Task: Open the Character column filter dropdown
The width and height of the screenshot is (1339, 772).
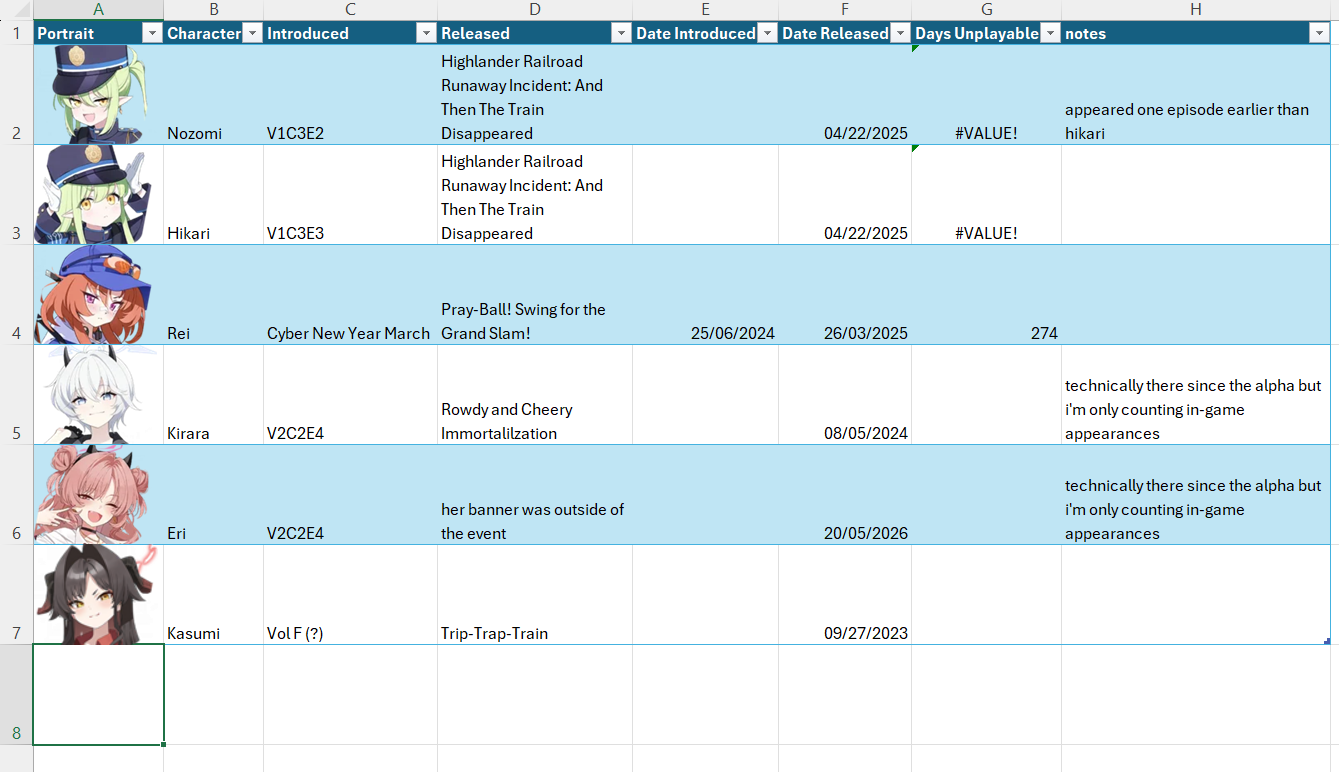Action: tap(252, 33)
